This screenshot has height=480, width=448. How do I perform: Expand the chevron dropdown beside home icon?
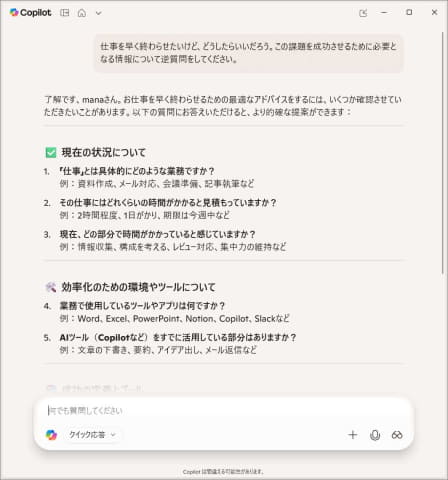98,13
